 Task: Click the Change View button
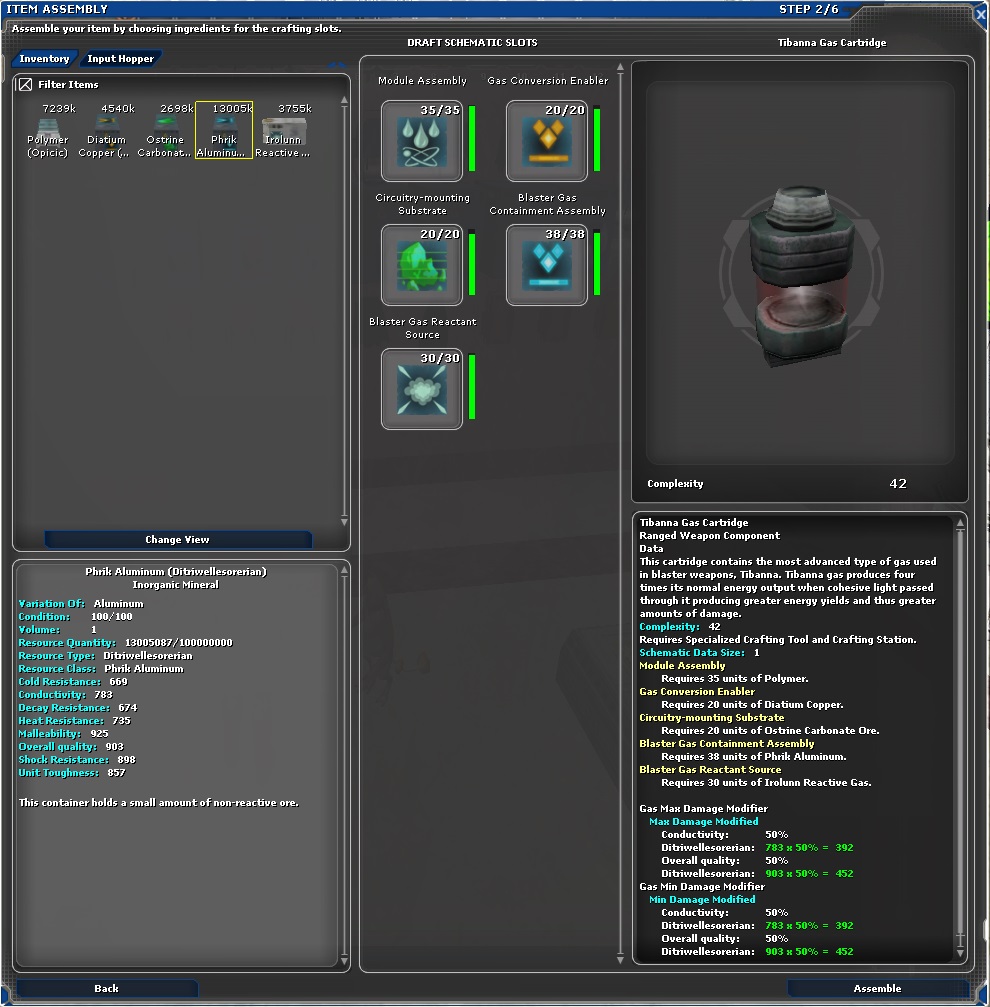178,539
